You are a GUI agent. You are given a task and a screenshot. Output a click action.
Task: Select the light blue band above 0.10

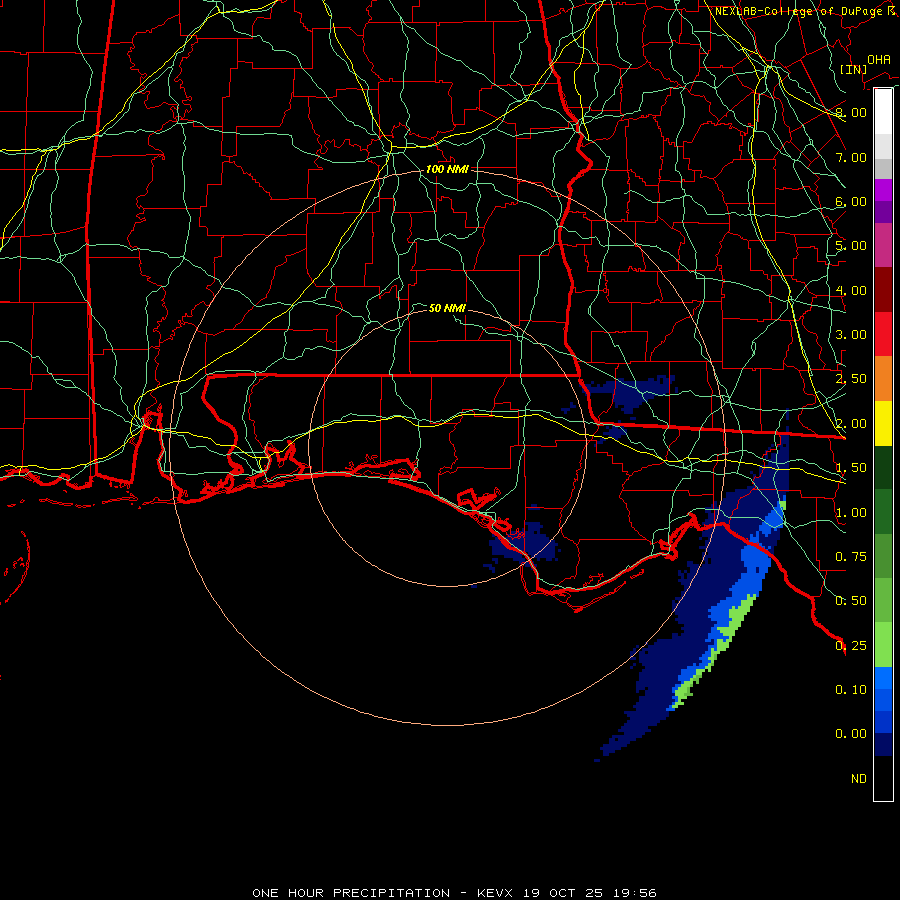coord(883,678)
